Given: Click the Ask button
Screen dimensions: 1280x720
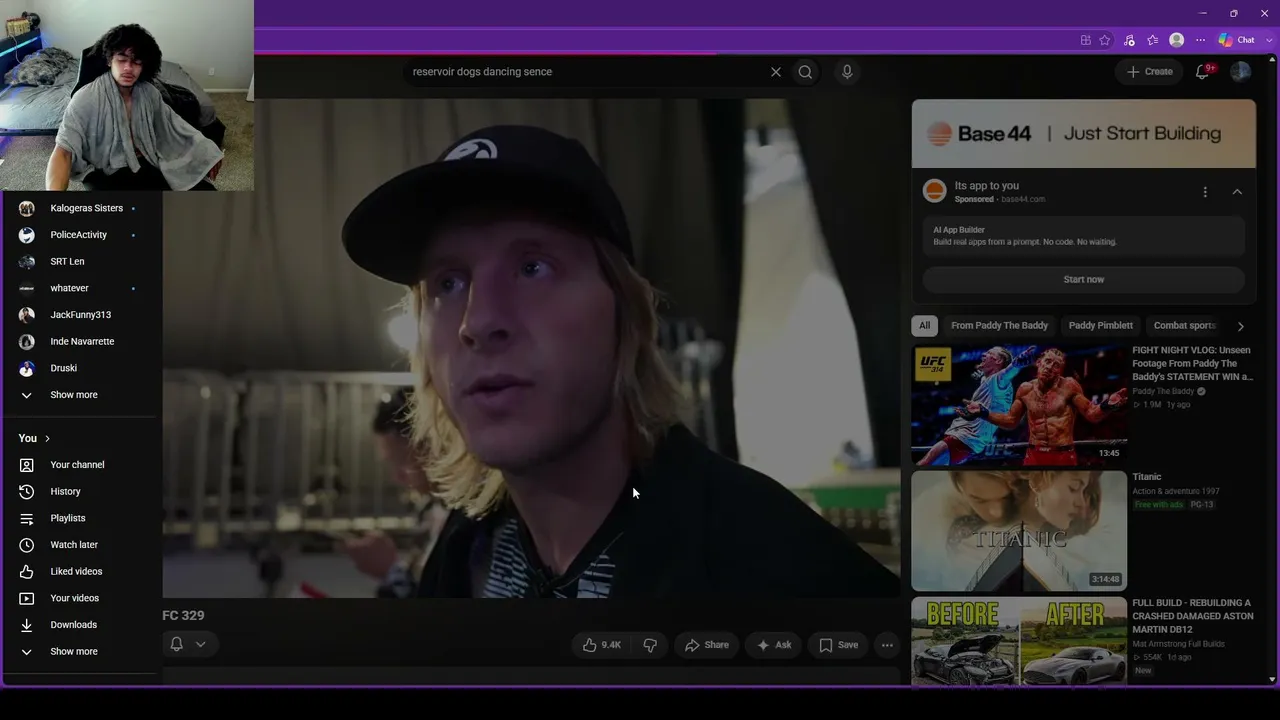Looking at the screenshot, I should click(x=774, y=645).
